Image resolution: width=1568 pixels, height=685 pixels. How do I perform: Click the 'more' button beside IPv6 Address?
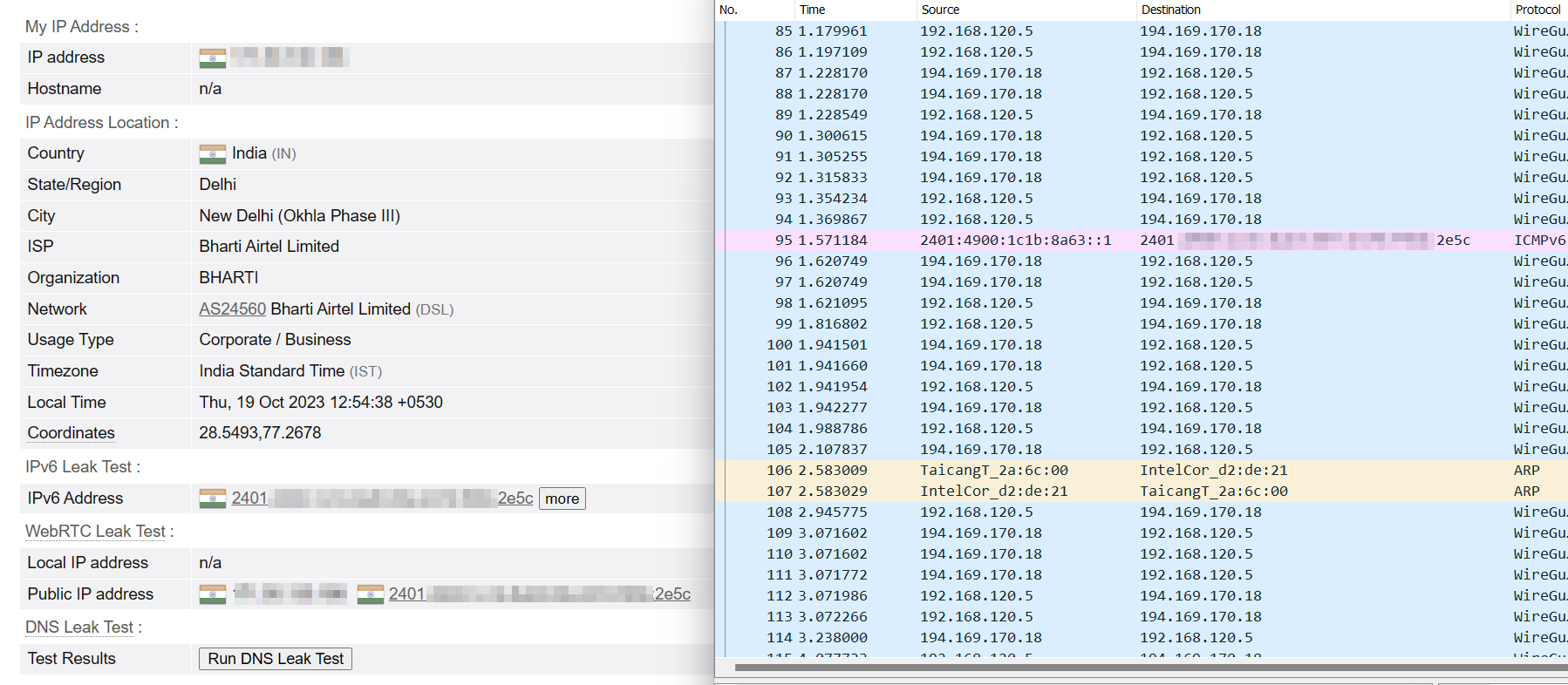(562, 498)
